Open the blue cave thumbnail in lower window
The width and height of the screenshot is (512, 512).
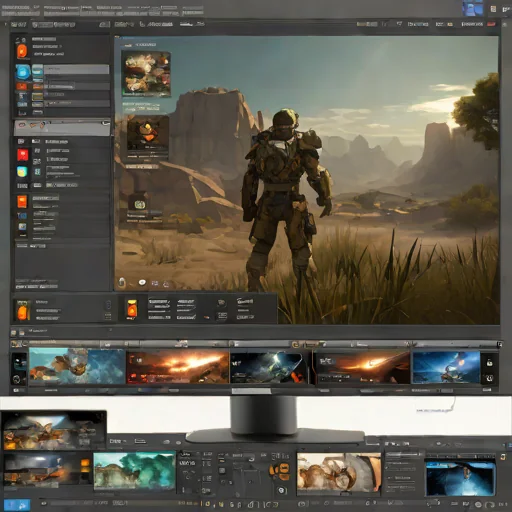coord(460,478)
